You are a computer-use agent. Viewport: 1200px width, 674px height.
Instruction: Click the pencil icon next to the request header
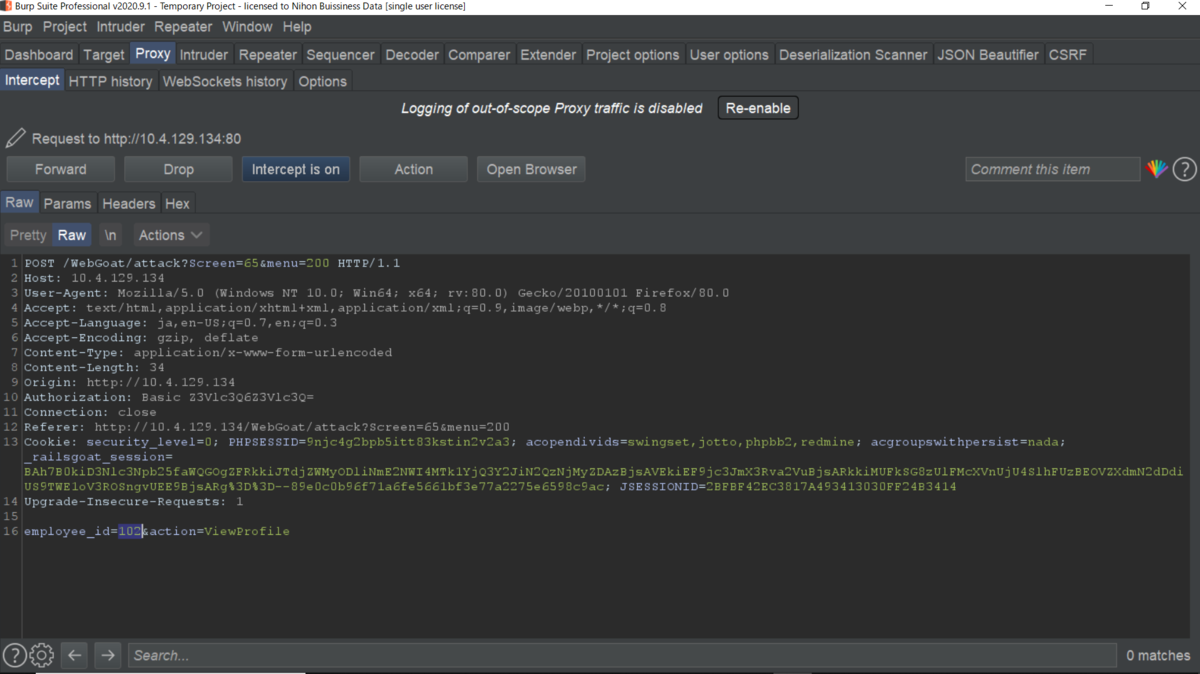click(x=14, y=138)
